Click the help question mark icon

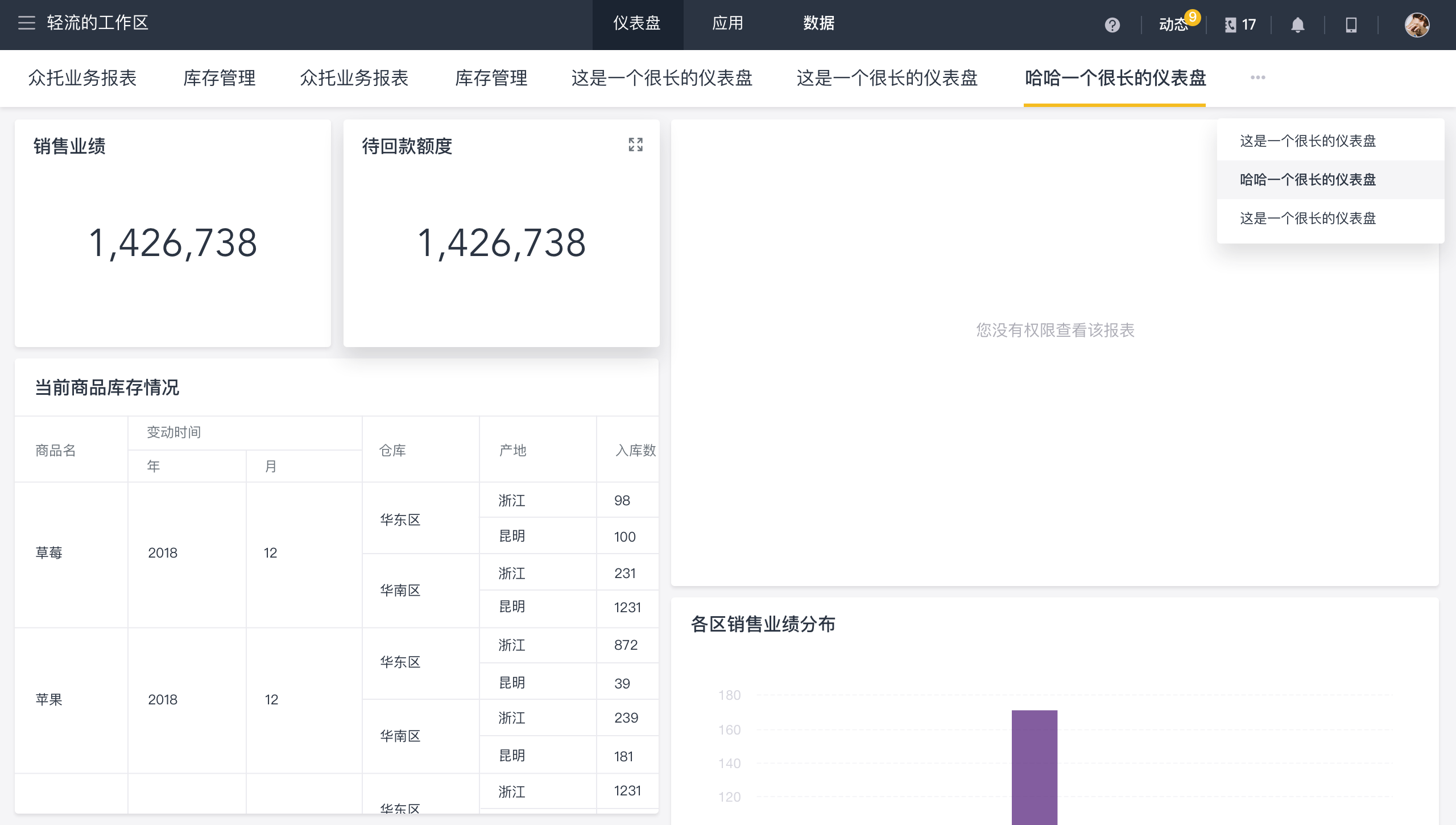[x=1112, y=25]
